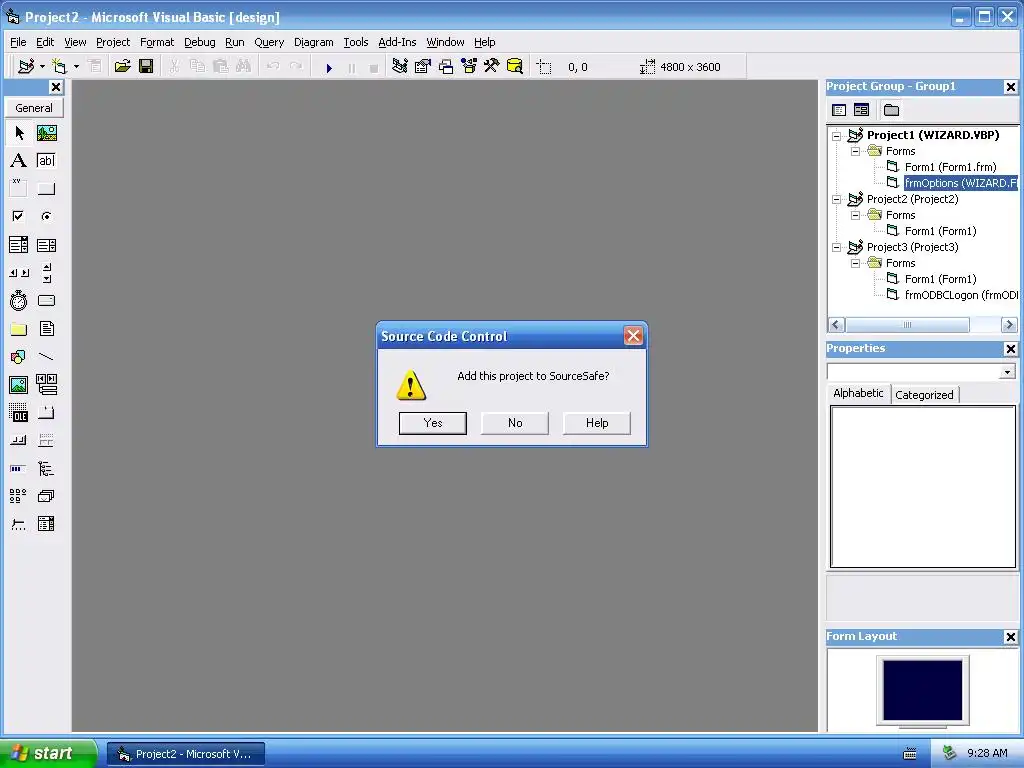Open the Object Browser toolbar icon
The image size is (1024, 768).
click(469, 67)
